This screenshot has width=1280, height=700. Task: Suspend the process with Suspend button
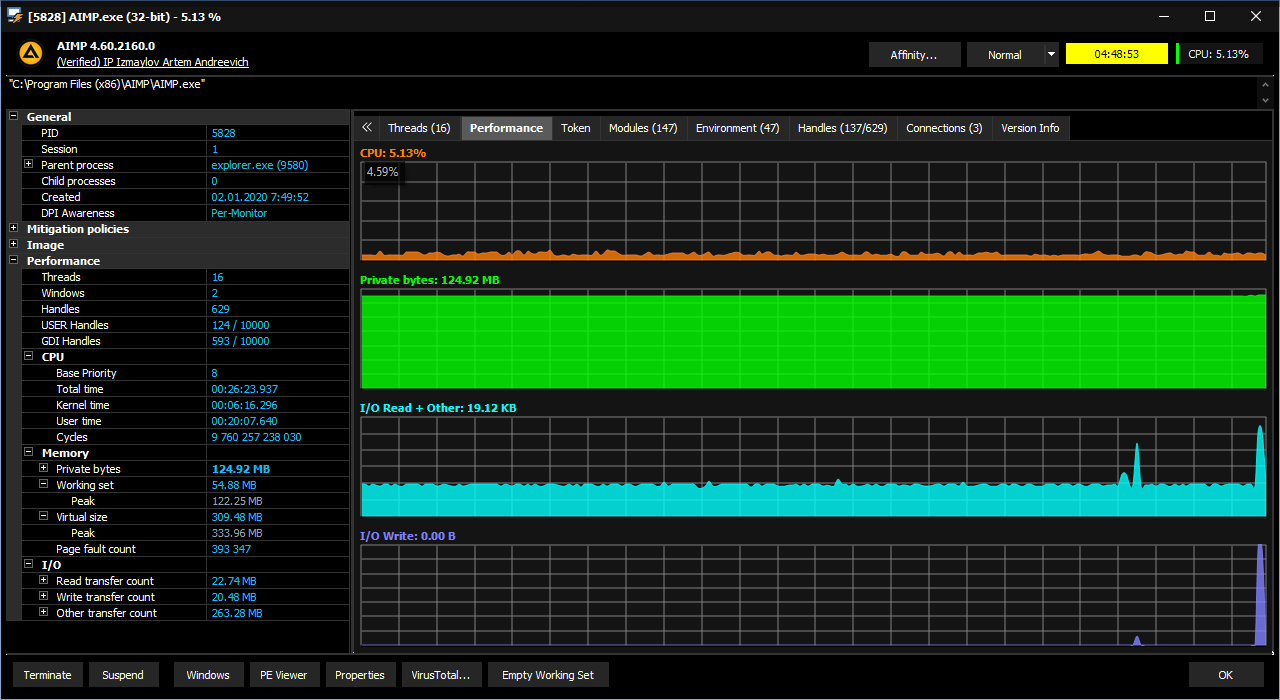pos(123,675)
